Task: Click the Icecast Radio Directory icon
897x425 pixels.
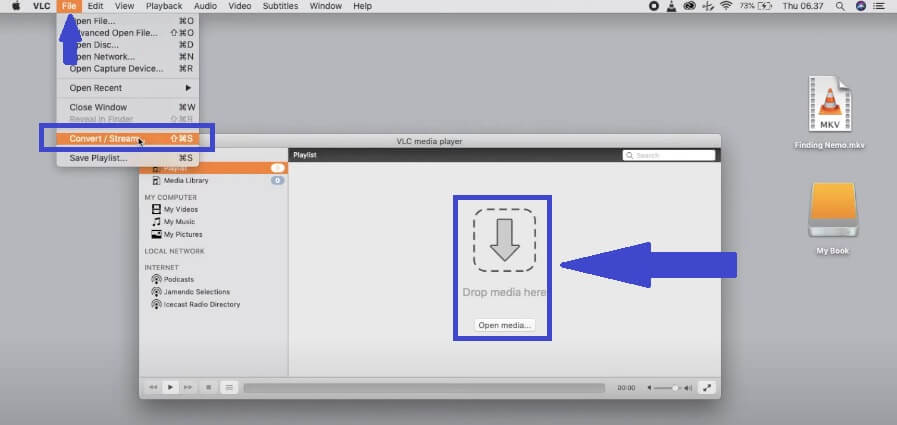Action: pyautogui.click(x=156, y=304)
